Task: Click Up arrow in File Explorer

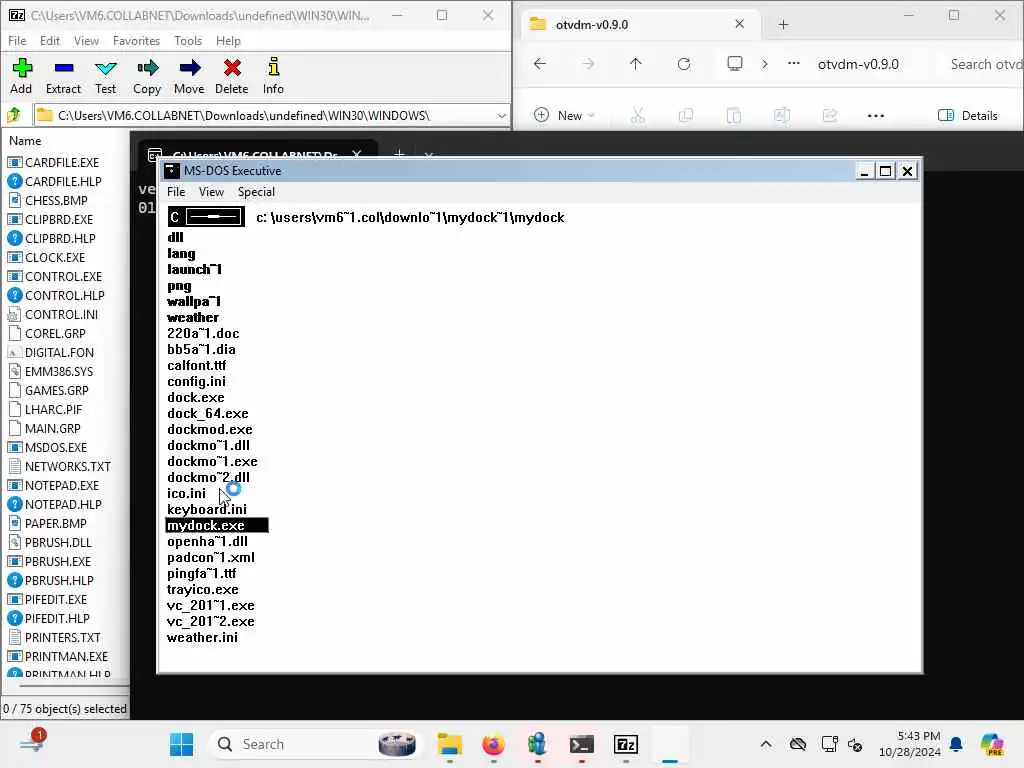Action: tap(635, 64)
